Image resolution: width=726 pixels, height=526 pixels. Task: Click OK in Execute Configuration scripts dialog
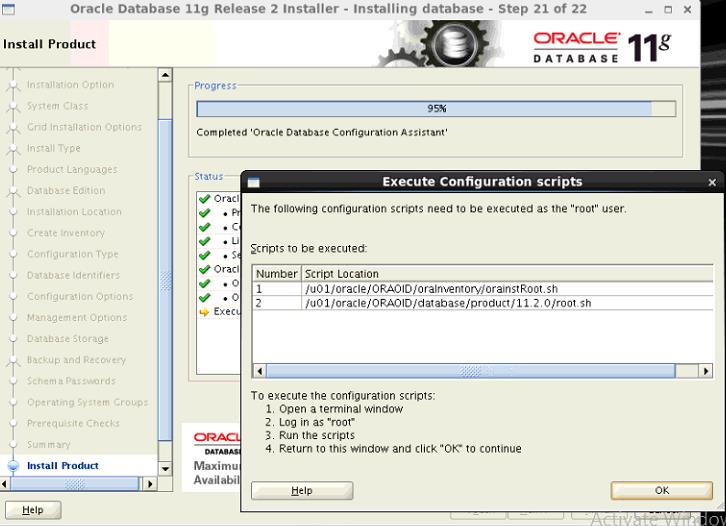click(661, 490)
